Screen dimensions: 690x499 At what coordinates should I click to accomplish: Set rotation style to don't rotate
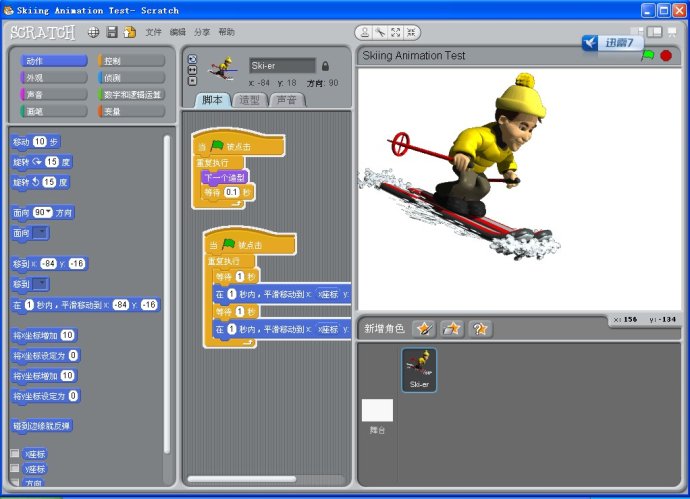click(x=192, y=81)
